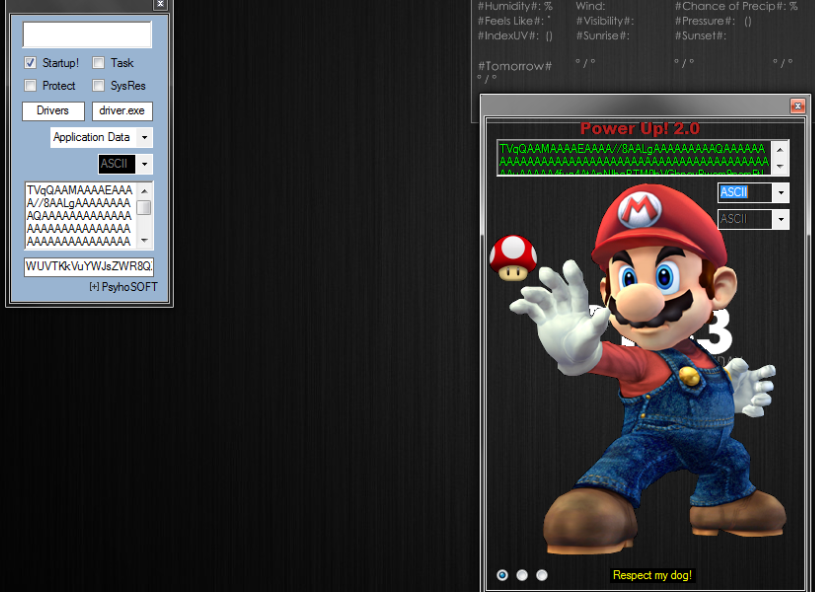The height and width of the screenshot is (592, 815).
Task: Click the scroll down arrow of green text box
Action: click(780, 166)
